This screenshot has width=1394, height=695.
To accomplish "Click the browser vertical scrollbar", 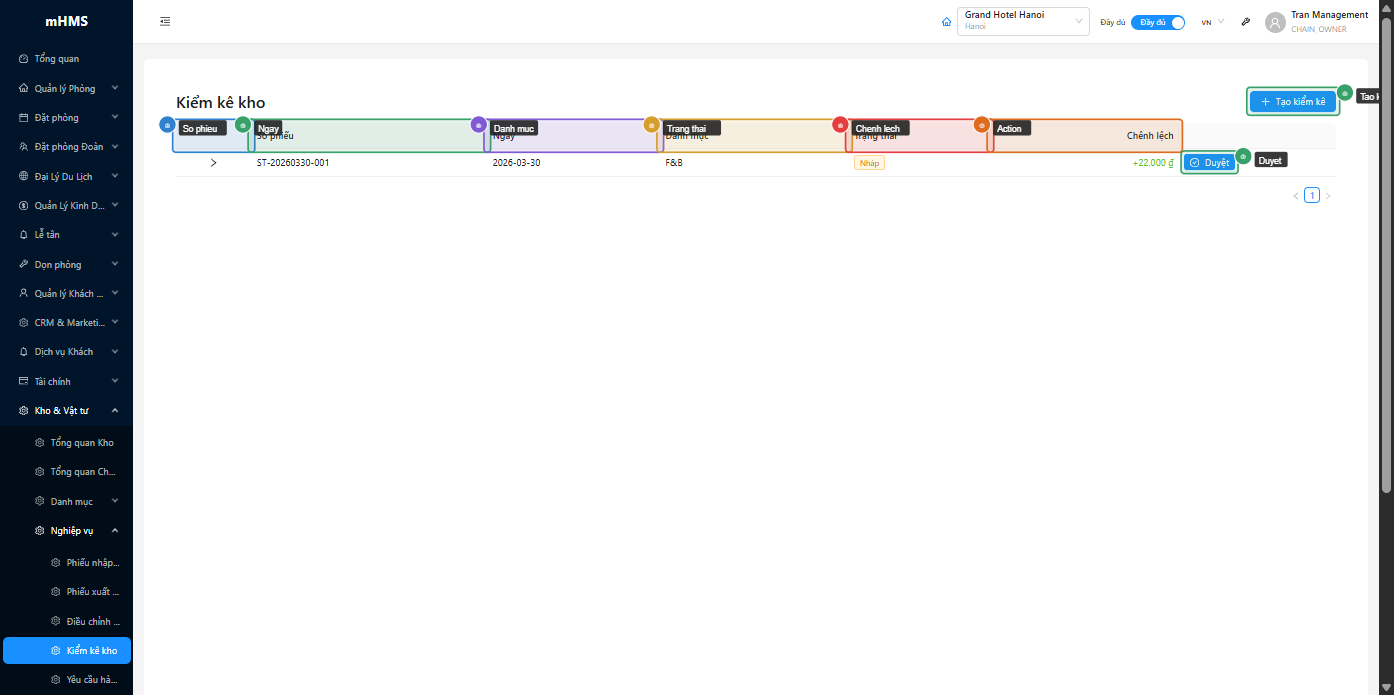I will coord(1386,250).
